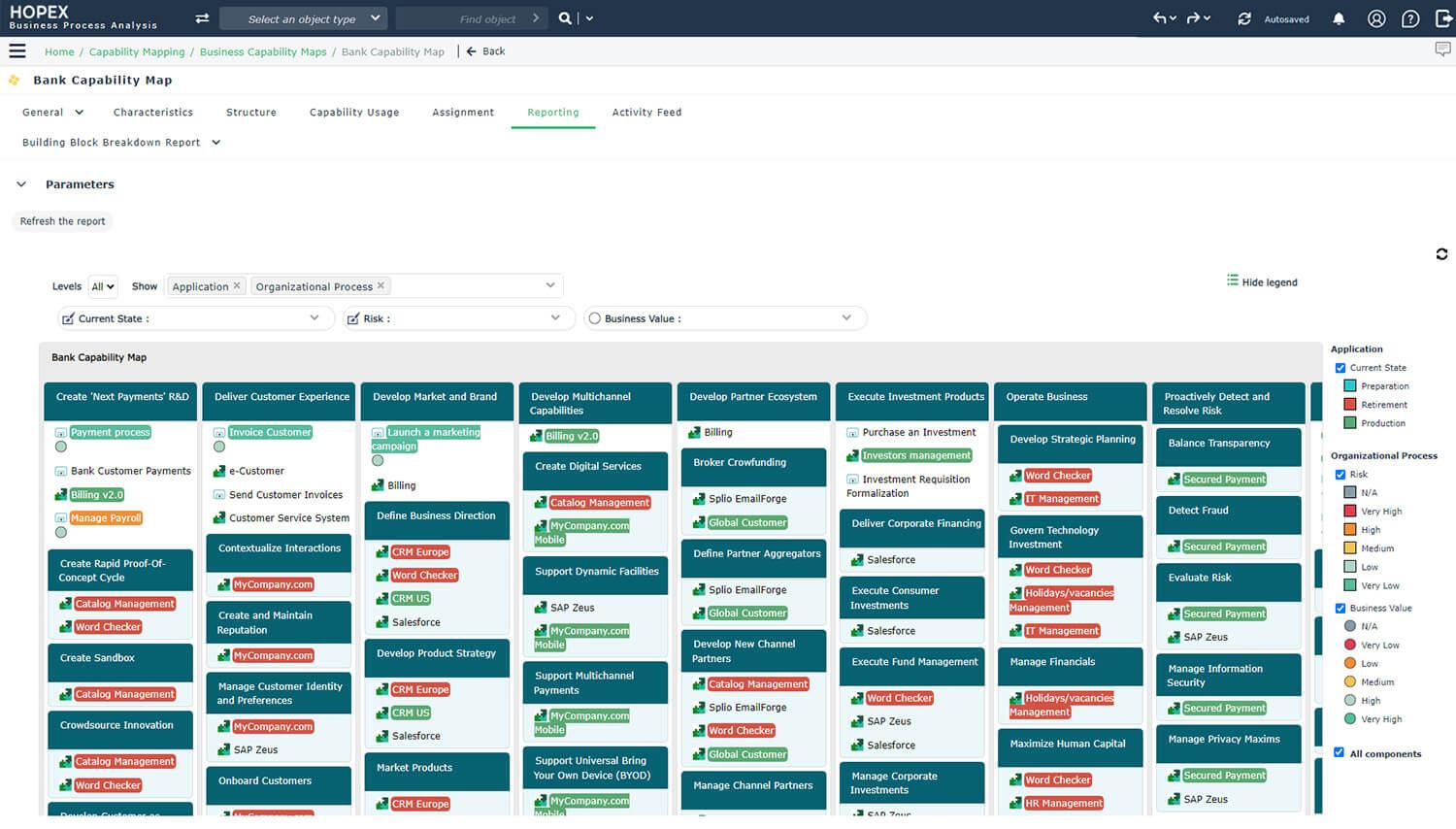
Task: Click the search magnifier icon
Action: click(x=565, y=18)
